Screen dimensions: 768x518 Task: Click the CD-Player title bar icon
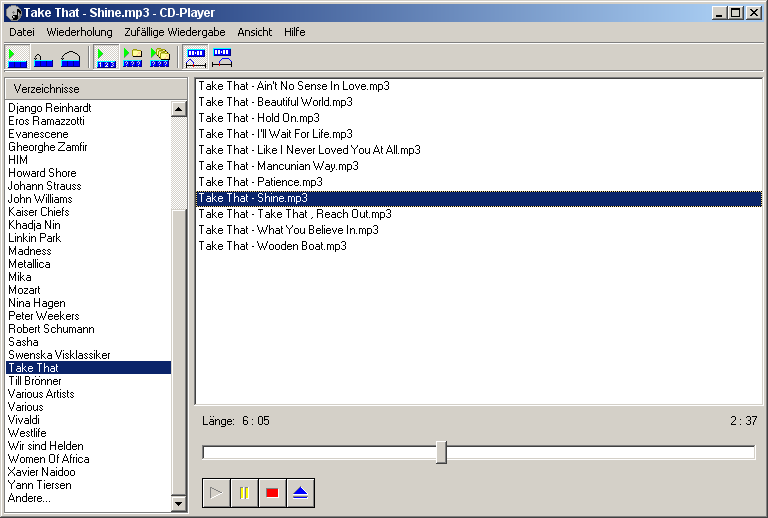coord(14,13)
